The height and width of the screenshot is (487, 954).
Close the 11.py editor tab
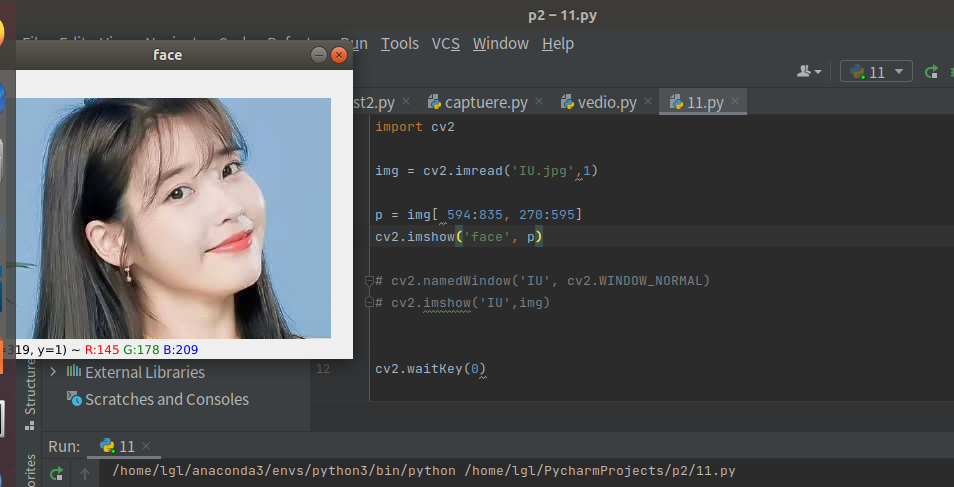click(x=735, y=101)
